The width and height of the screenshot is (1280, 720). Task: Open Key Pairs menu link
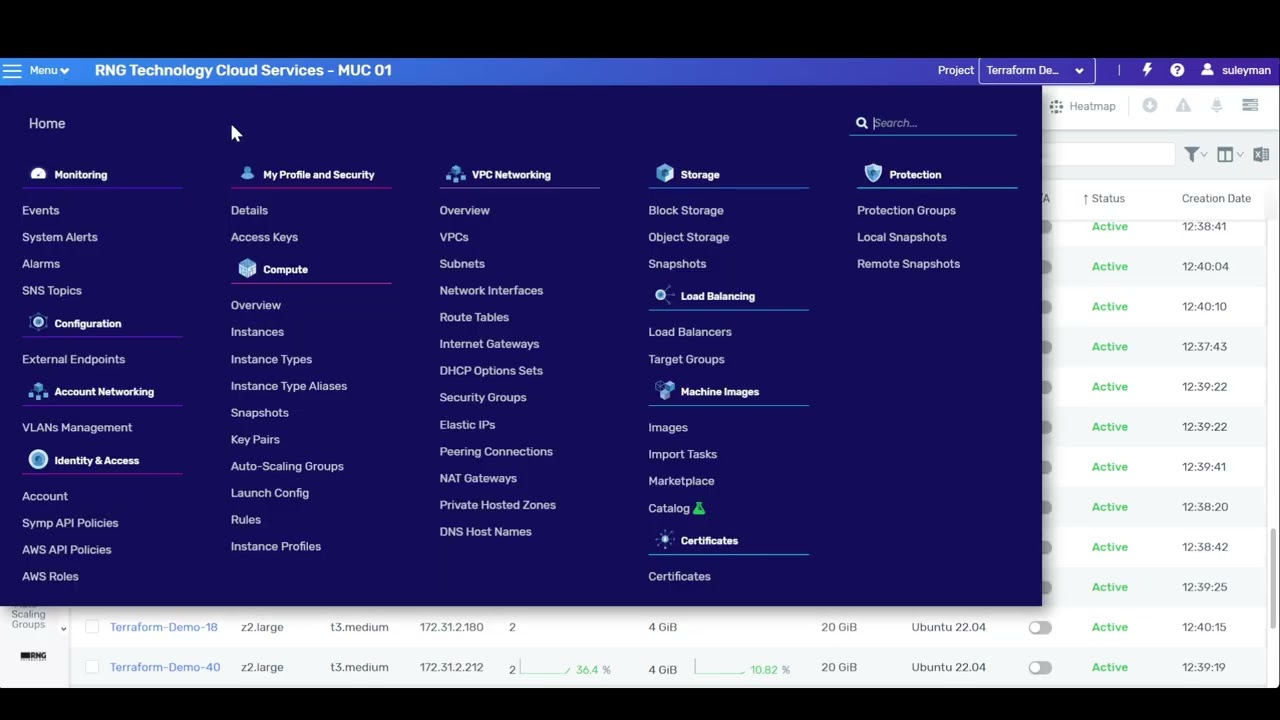point(255,440)
